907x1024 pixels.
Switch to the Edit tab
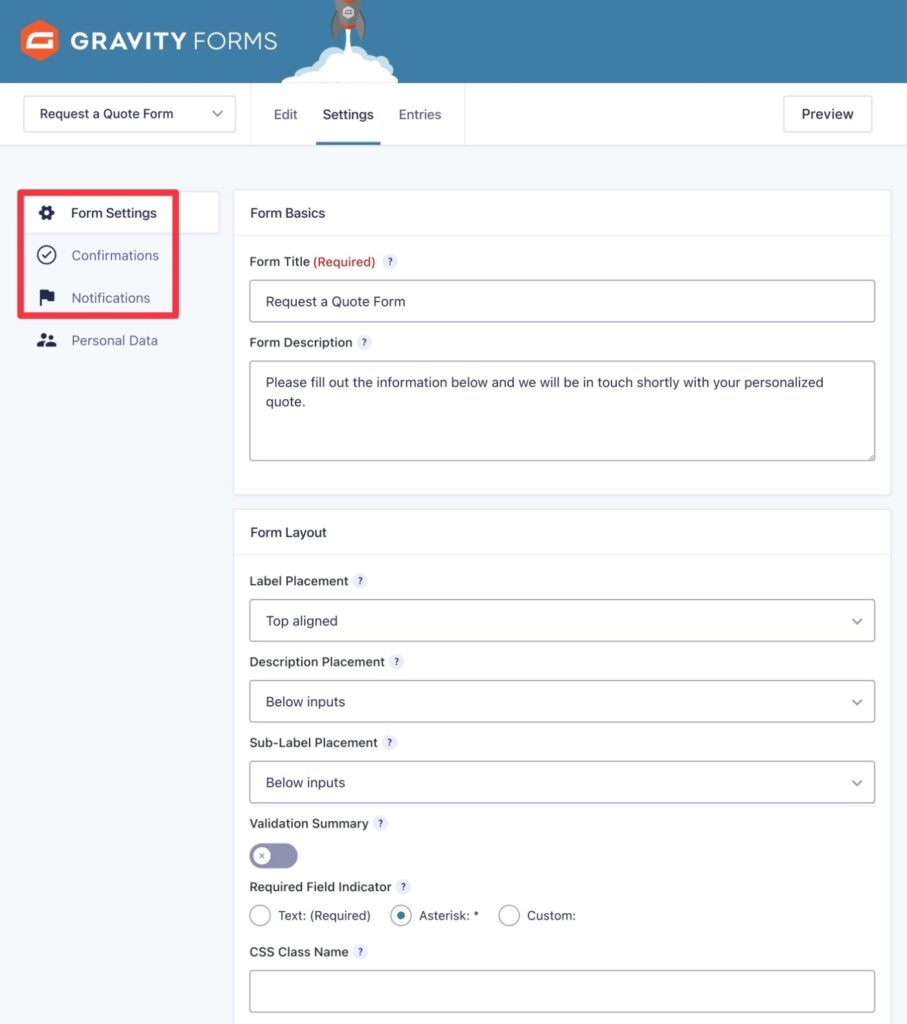285,114
